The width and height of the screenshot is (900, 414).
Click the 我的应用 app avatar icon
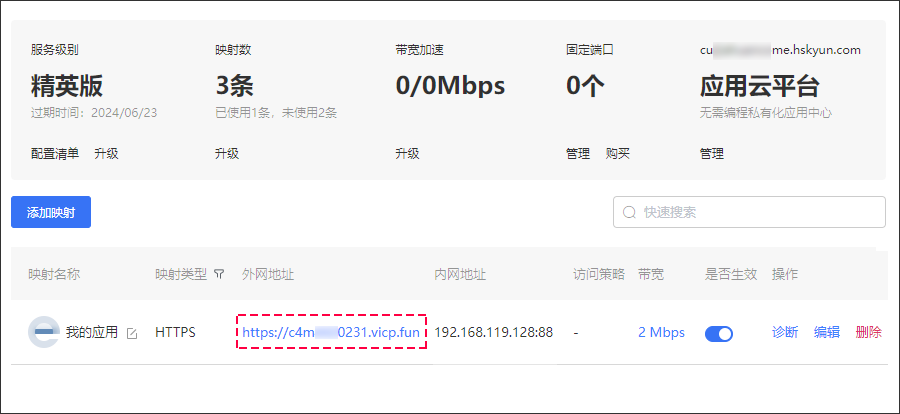point(44,332)
